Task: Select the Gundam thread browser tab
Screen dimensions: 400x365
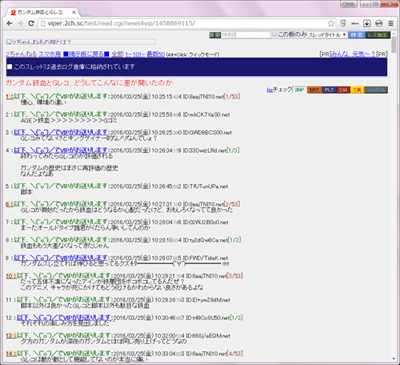Action: pos(43,13)
